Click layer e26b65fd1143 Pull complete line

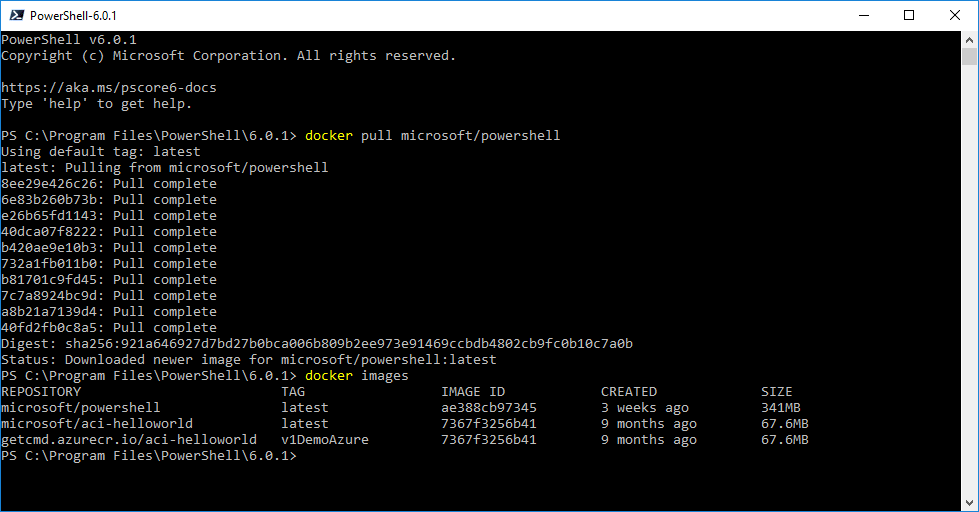pos(109,215)
